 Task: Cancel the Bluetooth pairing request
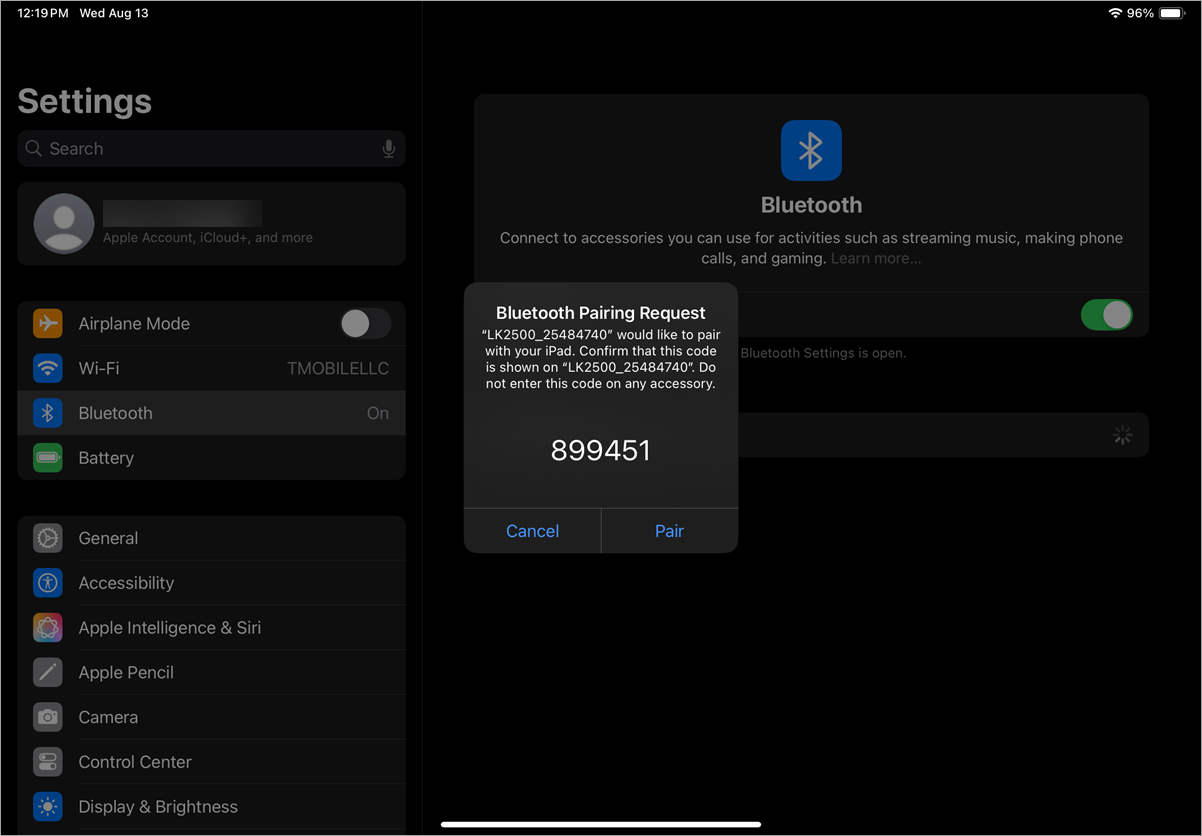click(x=532, y=531)
